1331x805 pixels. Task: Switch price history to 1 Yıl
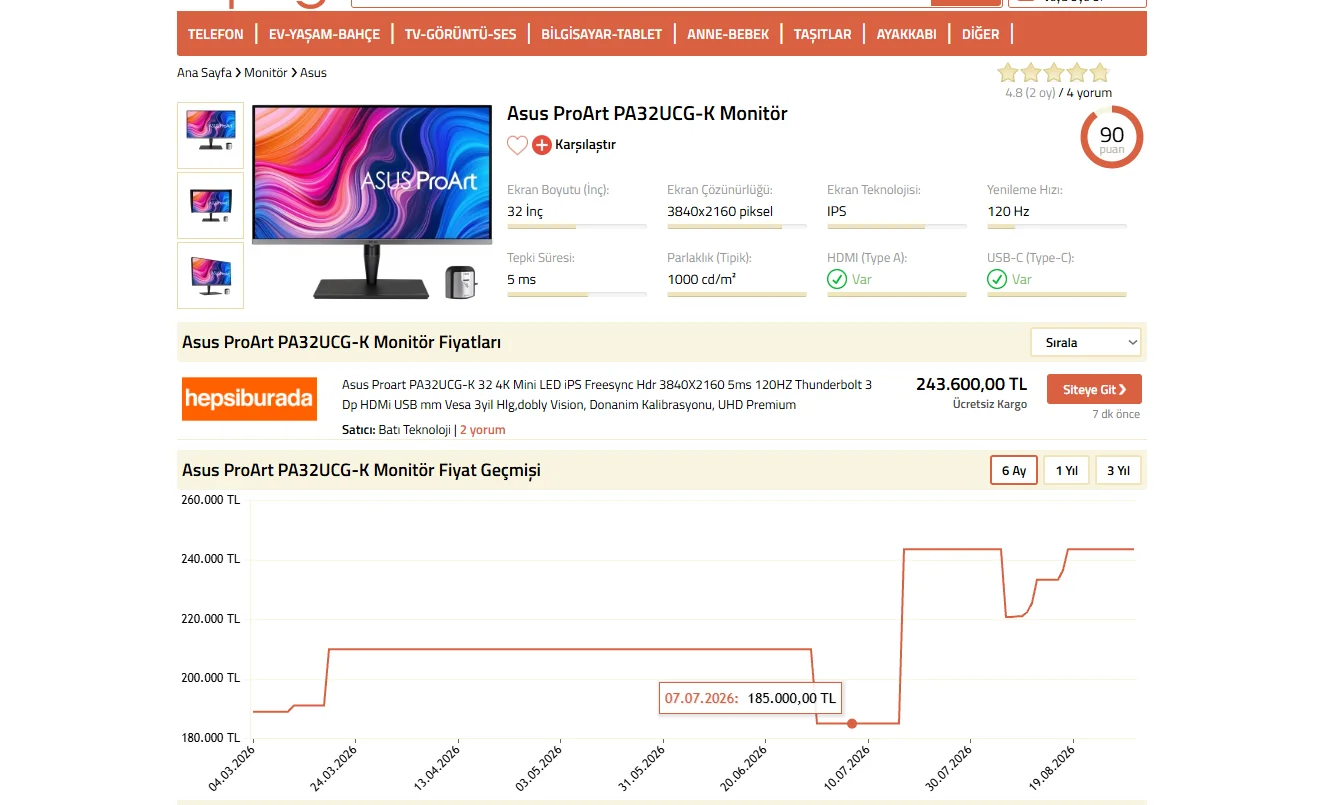[x=1066, y=470]
